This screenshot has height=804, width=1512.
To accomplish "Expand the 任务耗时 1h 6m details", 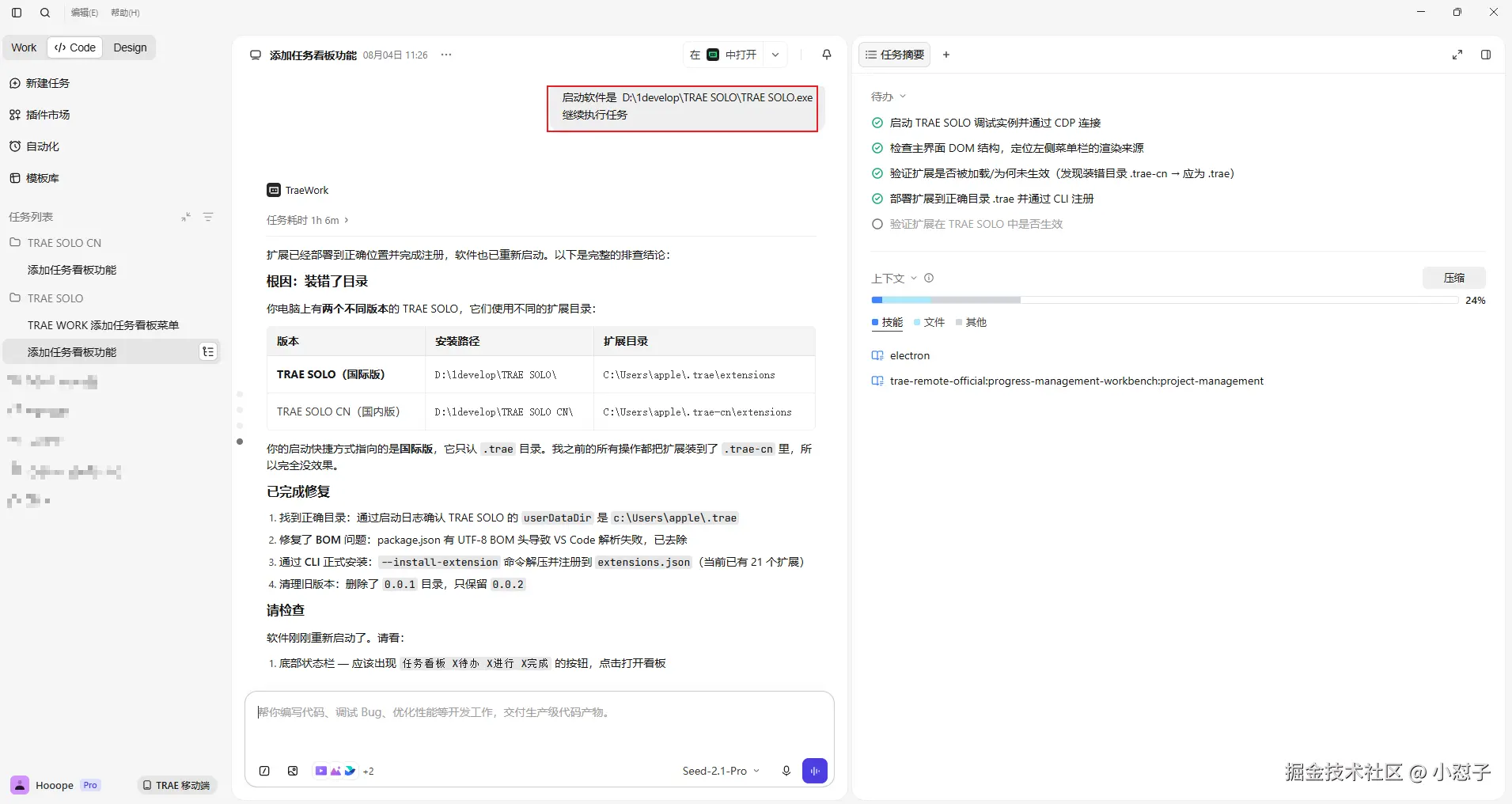I will tap(308, 220).
